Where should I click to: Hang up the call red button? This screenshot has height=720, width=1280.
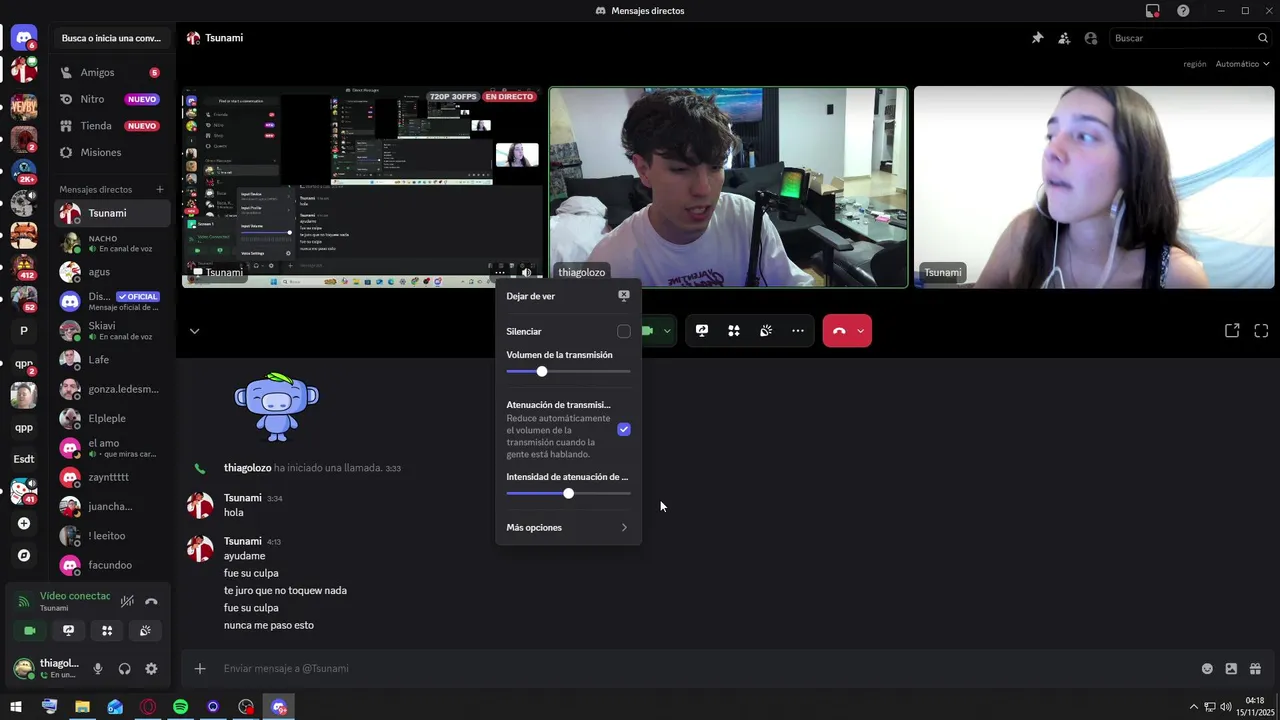(838, 331)
